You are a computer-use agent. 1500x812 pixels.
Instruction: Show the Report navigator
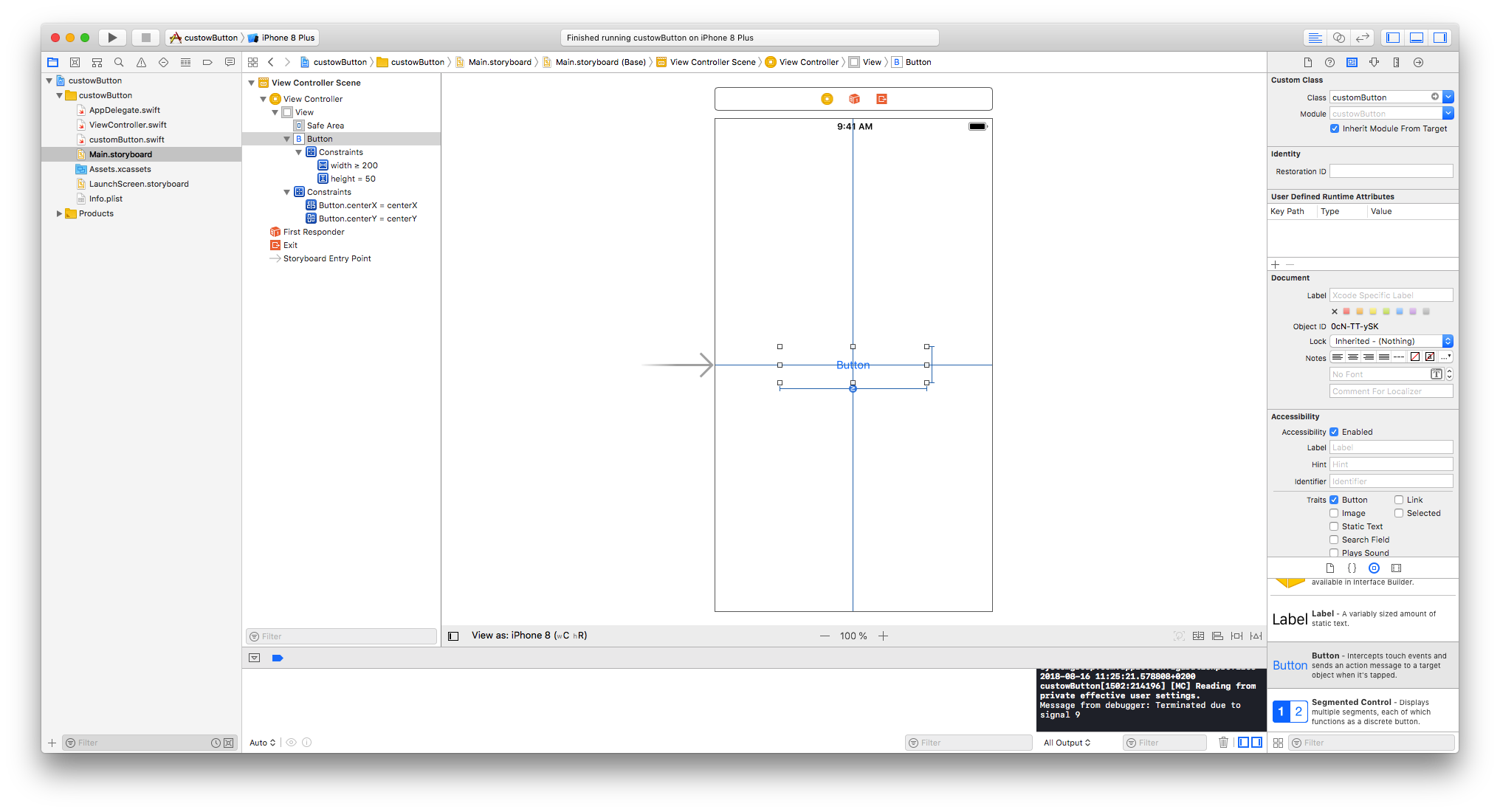pos(230,63)
